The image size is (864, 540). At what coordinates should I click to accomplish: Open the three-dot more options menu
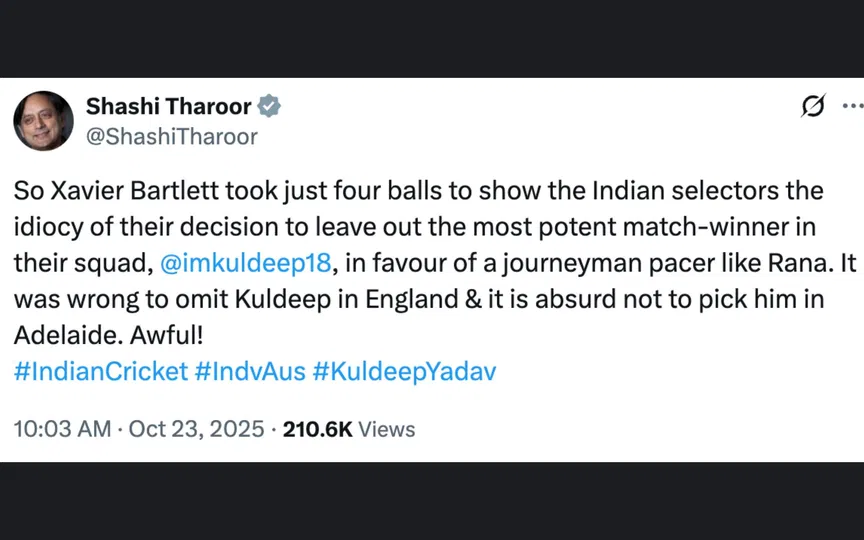[851, 106]
